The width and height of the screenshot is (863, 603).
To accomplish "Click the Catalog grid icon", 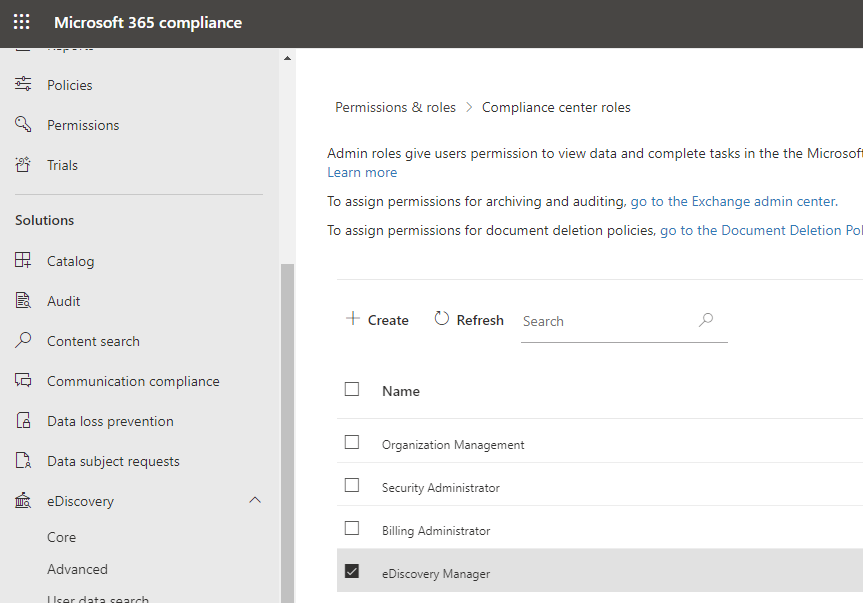I will tap(23, 260).
